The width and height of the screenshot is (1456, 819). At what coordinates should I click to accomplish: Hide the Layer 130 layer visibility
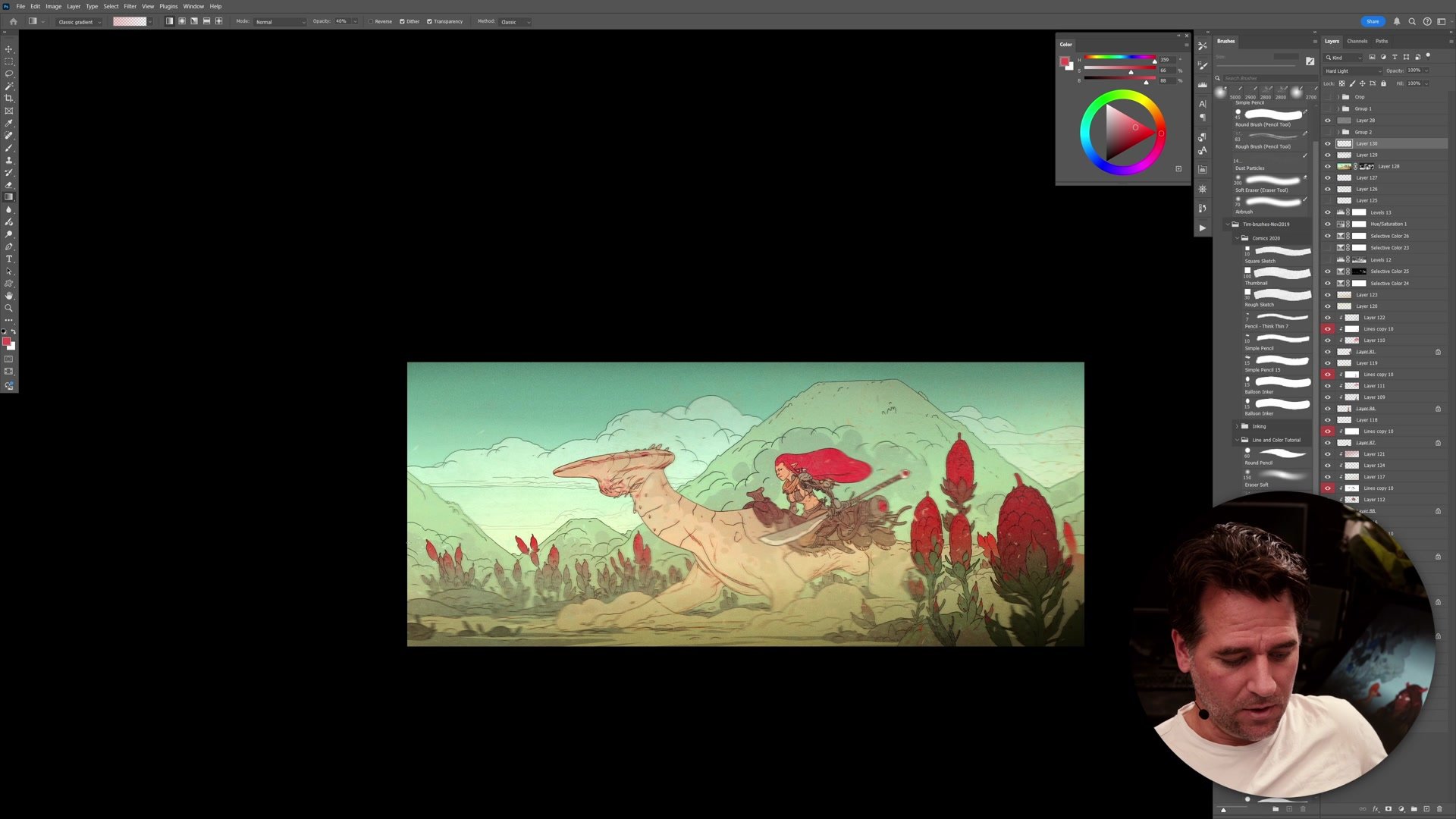tap(1327, 143)
